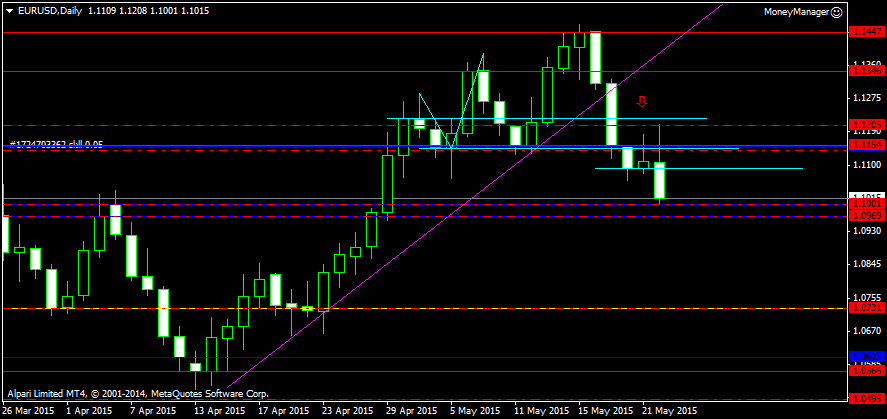Click the 11 May 2015 date label
The width and height of the screenshot is (887, 419).
tap(541, 410)
